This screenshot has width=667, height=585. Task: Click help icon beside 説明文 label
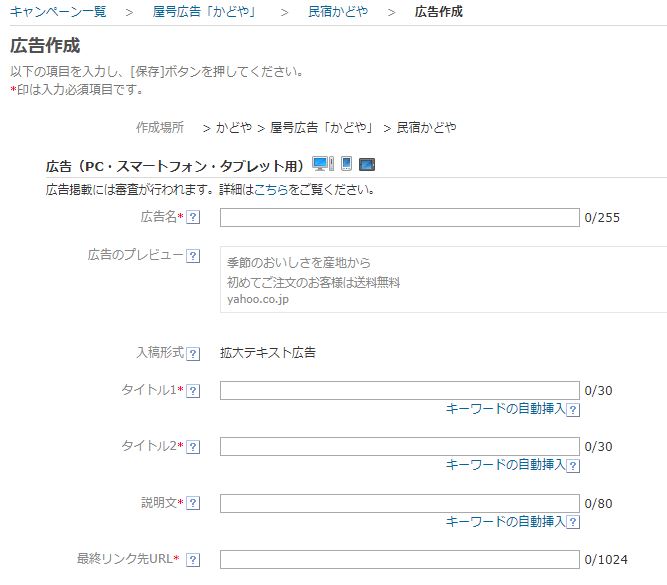pyautogui.click(x=193, y=503)
